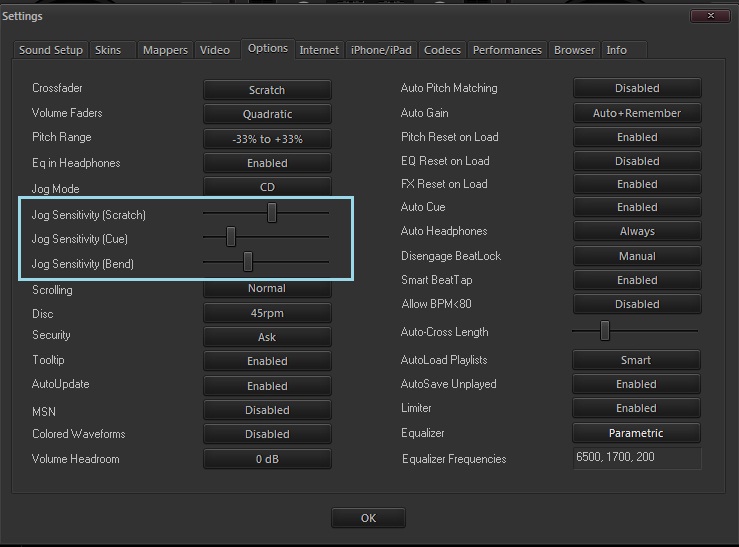This screenshot has width=739, height=547.
Task: Toggle AutoSave Unplayed setting
Action: pyautogui.click(x=636, y=384)
